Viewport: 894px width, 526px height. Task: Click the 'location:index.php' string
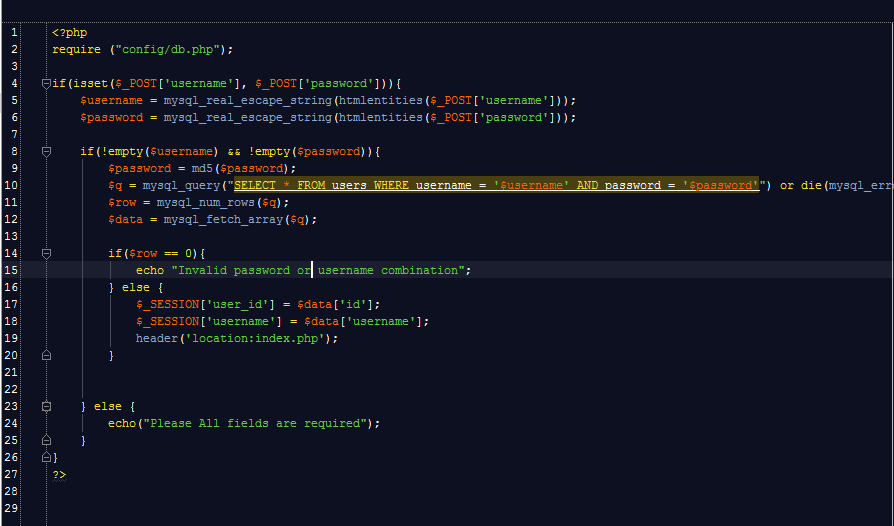255,339
